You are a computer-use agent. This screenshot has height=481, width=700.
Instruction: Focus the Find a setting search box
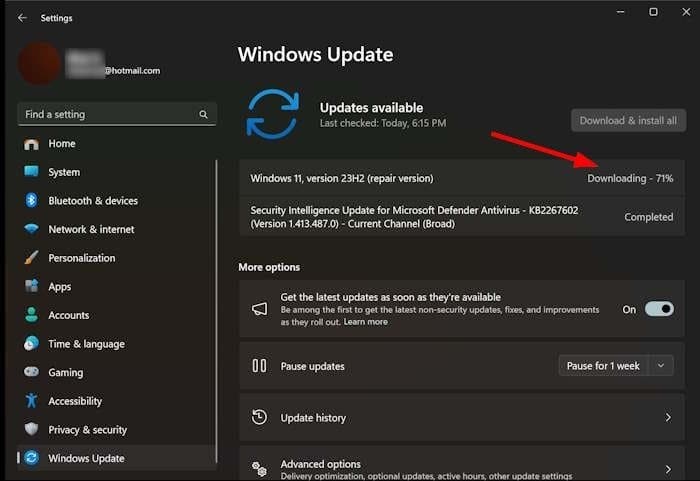117,114
